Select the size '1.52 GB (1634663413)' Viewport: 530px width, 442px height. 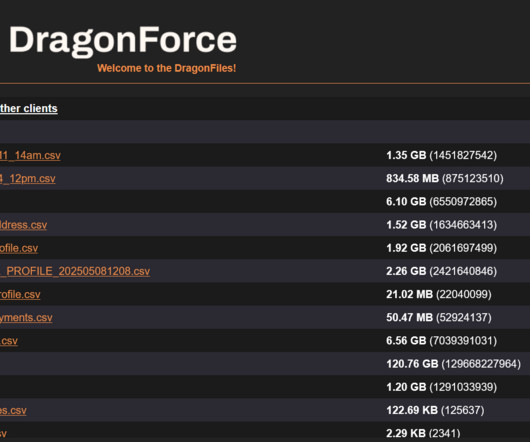pyautogui.click(x=441, y=225)
